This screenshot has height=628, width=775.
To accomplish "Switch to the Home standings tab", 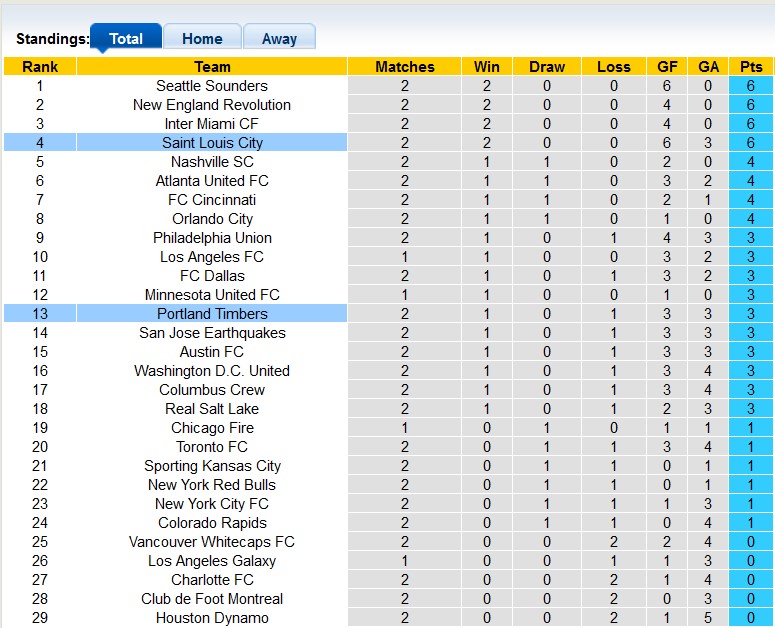I will [x=202, y=38].
